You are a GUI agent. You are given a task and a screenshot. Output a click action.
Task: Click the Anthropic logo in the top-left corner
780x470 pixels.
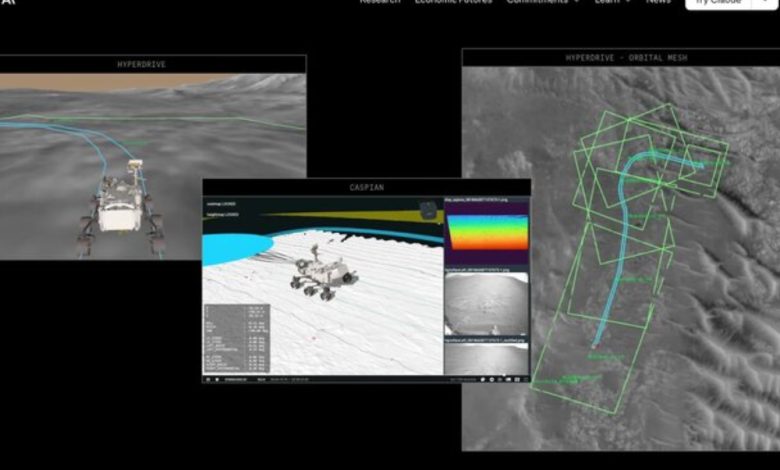[x=8, y=3]
